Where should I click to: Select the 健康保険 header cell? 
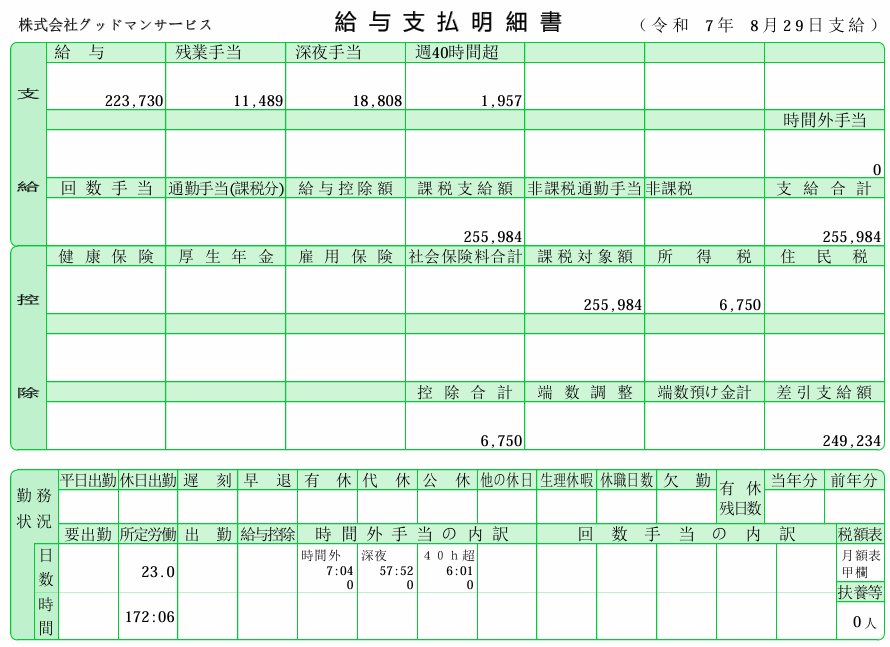106,256
